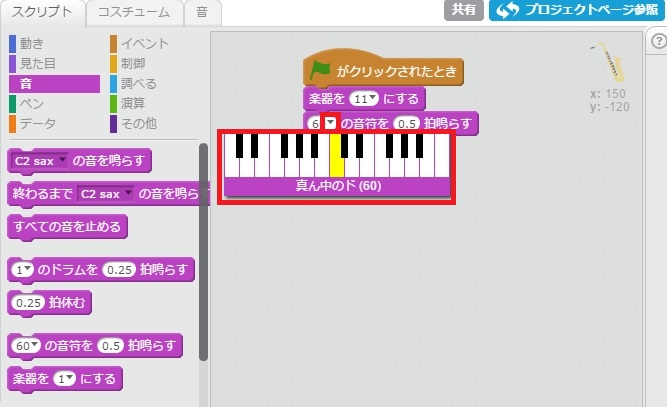Select the highlighted 音 block category

[x=54, y=84]
